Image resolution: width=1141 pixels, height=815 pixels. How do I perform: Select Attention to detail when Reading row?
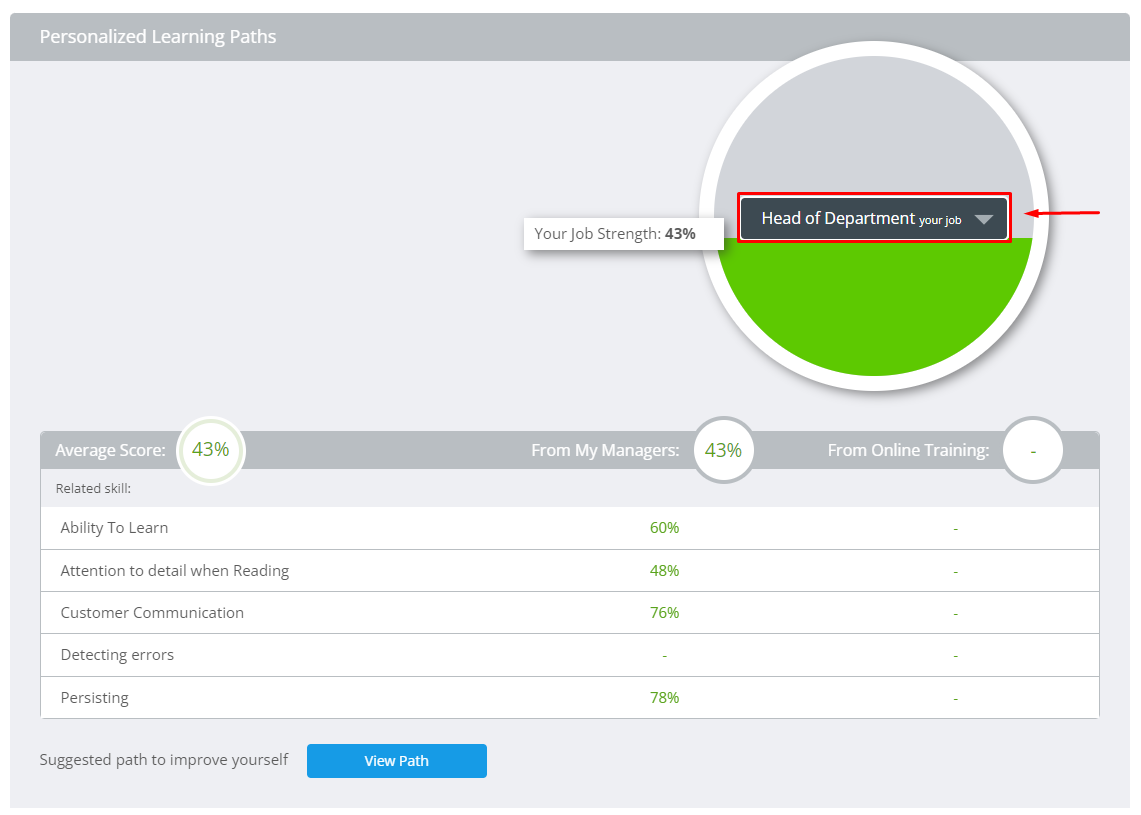tap(175, 571)
